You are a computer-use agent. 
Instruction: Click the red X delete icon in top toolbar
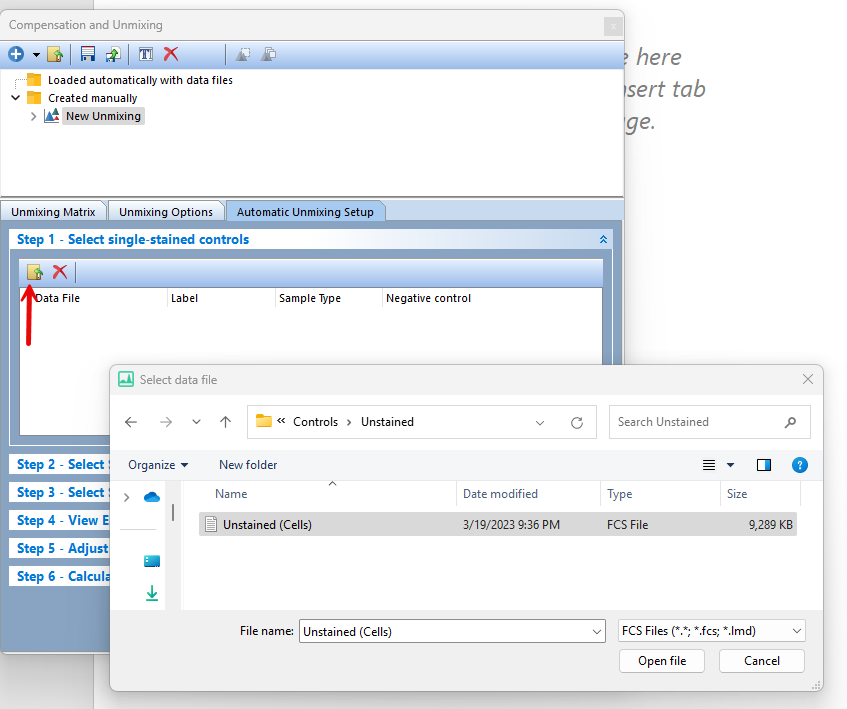coord(171,54)
